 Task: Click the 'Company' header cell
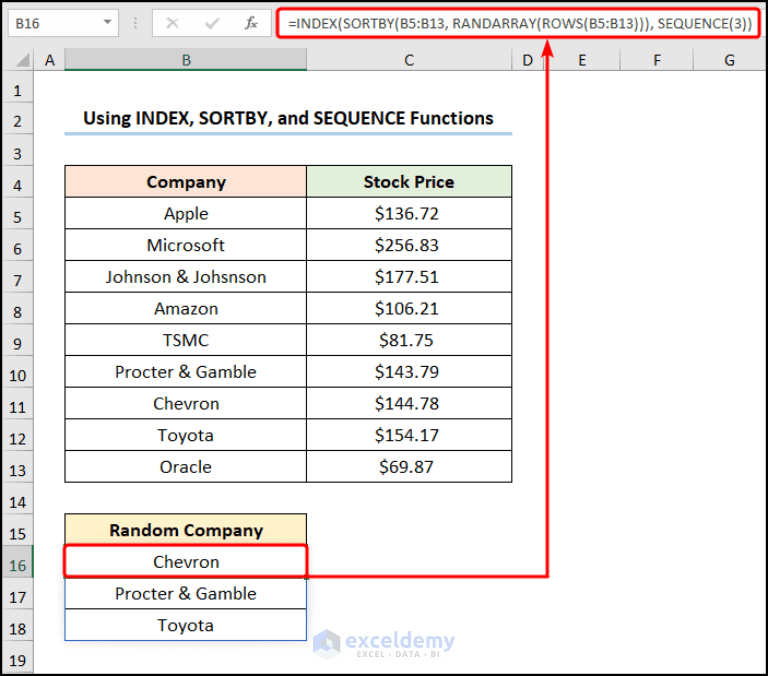(x=186, y=182)
